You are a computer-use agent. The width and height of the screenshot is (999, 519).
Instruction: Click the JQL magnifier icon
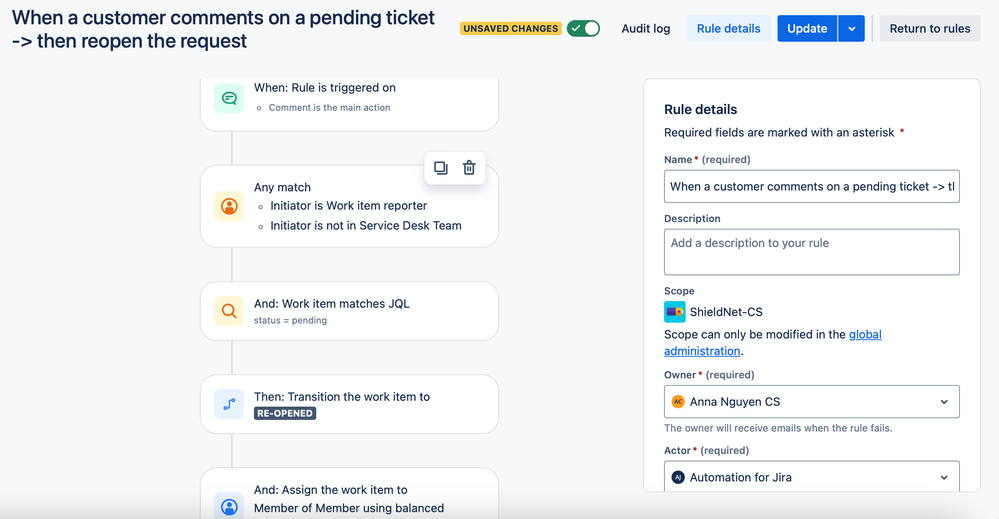pyautogui.click(x=229, y=311)
